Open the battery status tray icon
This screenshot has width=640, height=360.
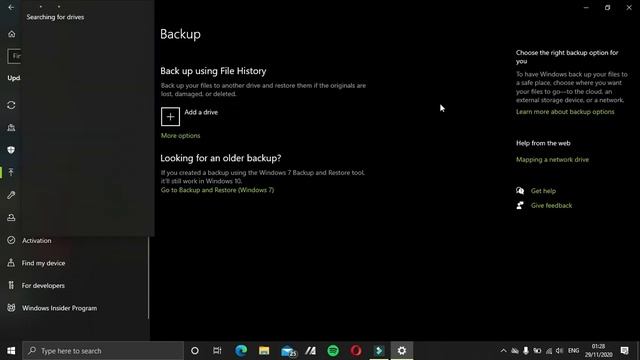(x=537, y=351)
